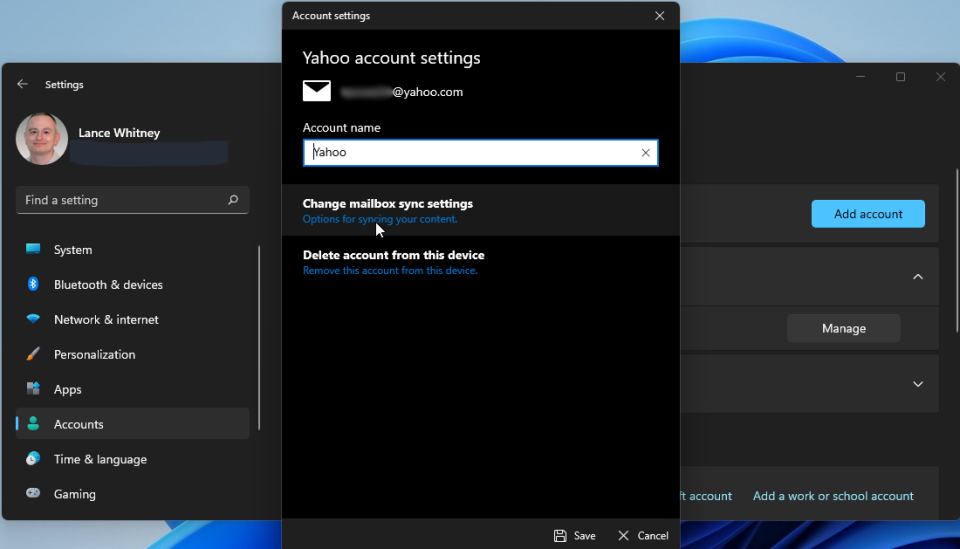Click the Bluetooth & devices icon
The image size is (960, 549).
(x=33, y=285)
